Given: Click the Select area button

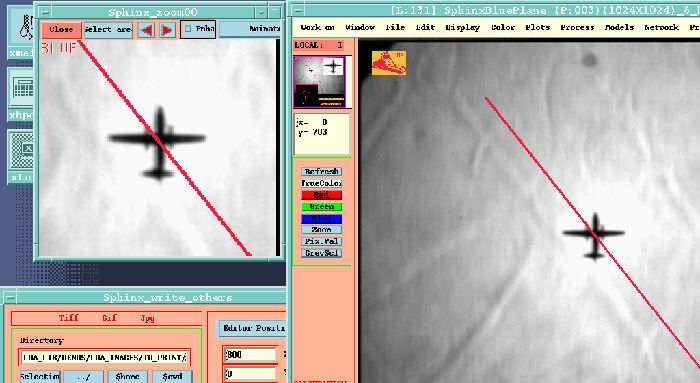Looking at the screenshot, I should point(108,30).
